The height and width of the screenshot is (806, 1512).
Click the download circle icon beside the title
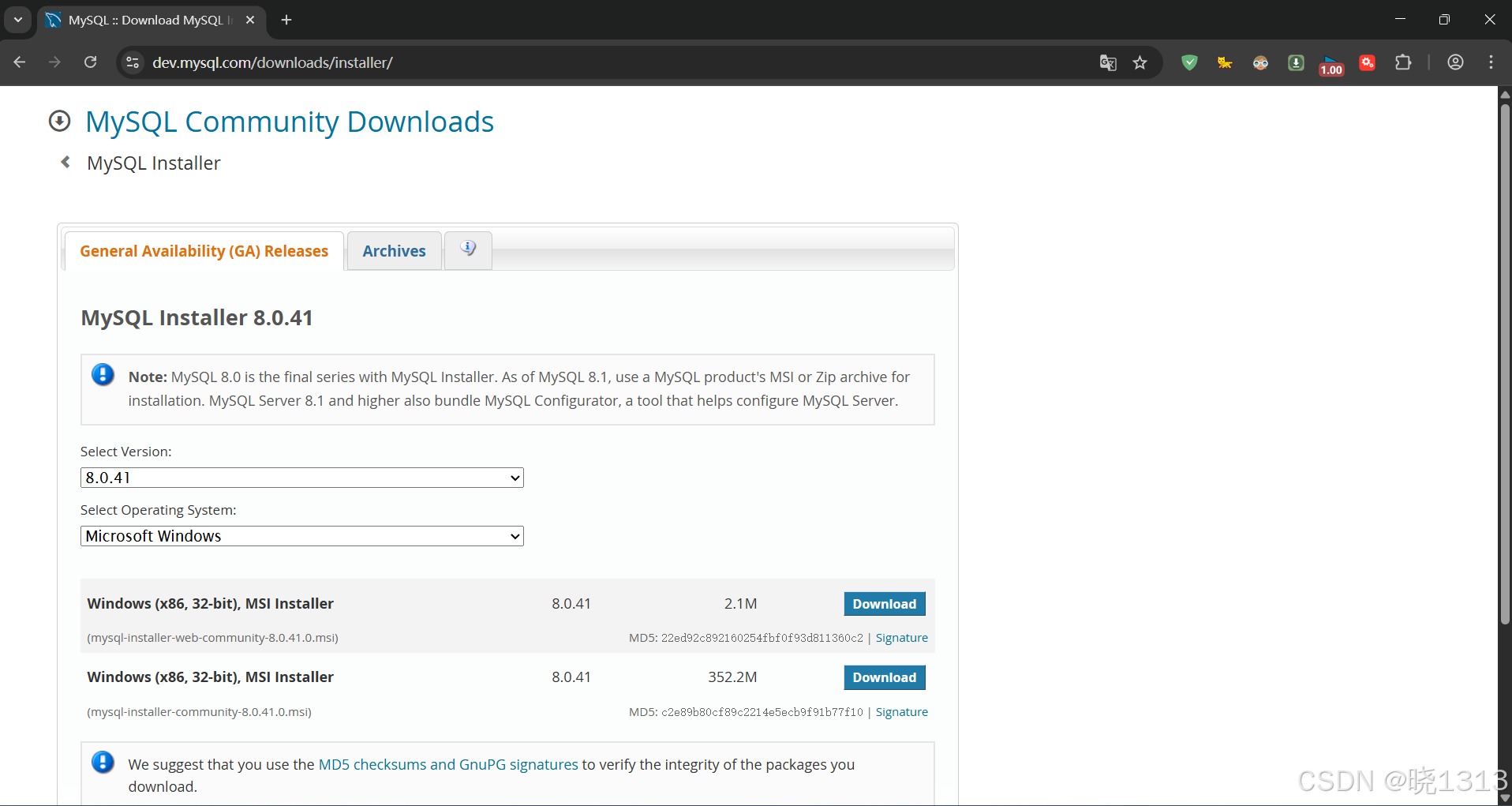(60, 121)
